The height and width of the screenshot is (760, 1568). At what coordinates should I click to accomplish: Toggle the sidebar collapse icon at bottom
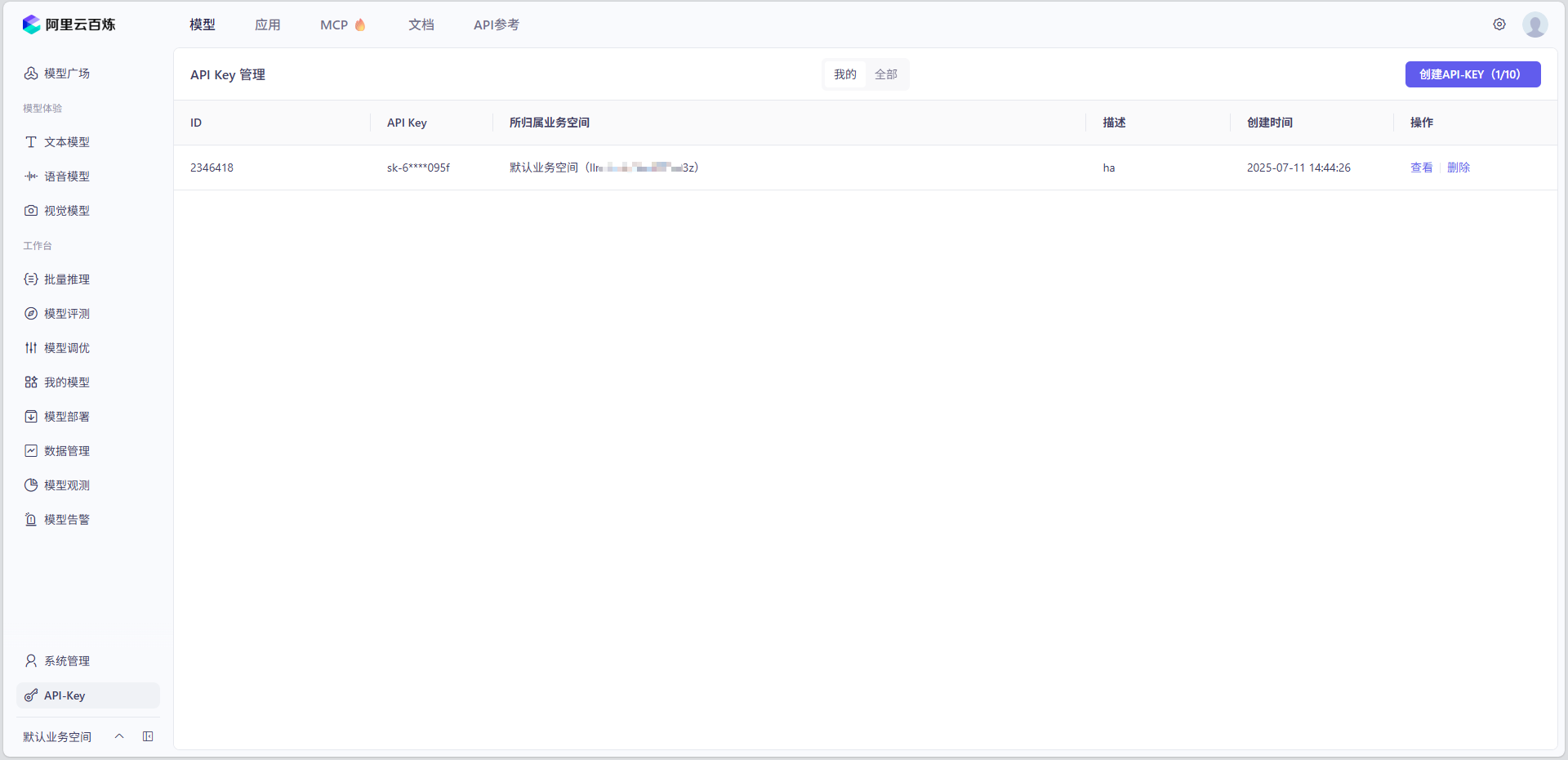coord(148,736)
